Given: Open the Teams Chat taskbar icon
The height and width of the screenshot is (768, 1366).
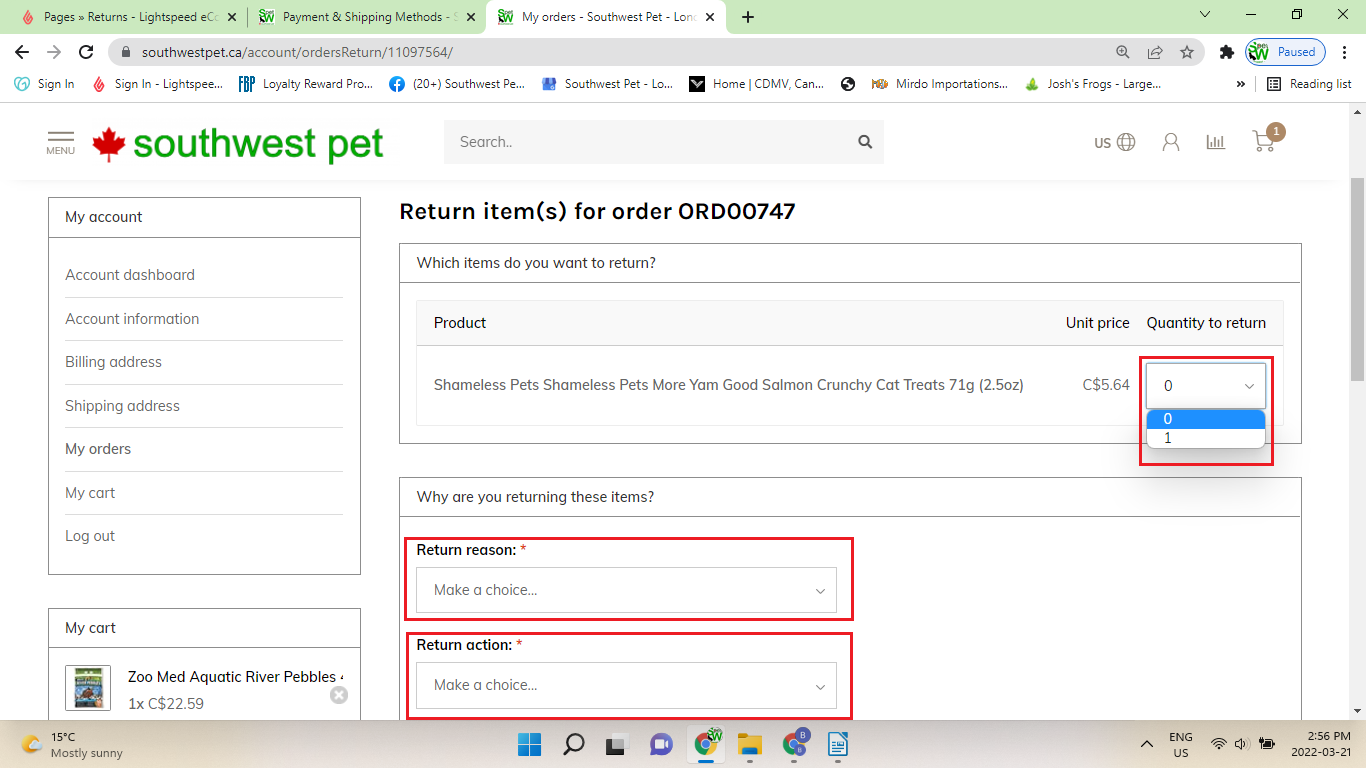Looking at the screenshot, I should click(661, 744).
